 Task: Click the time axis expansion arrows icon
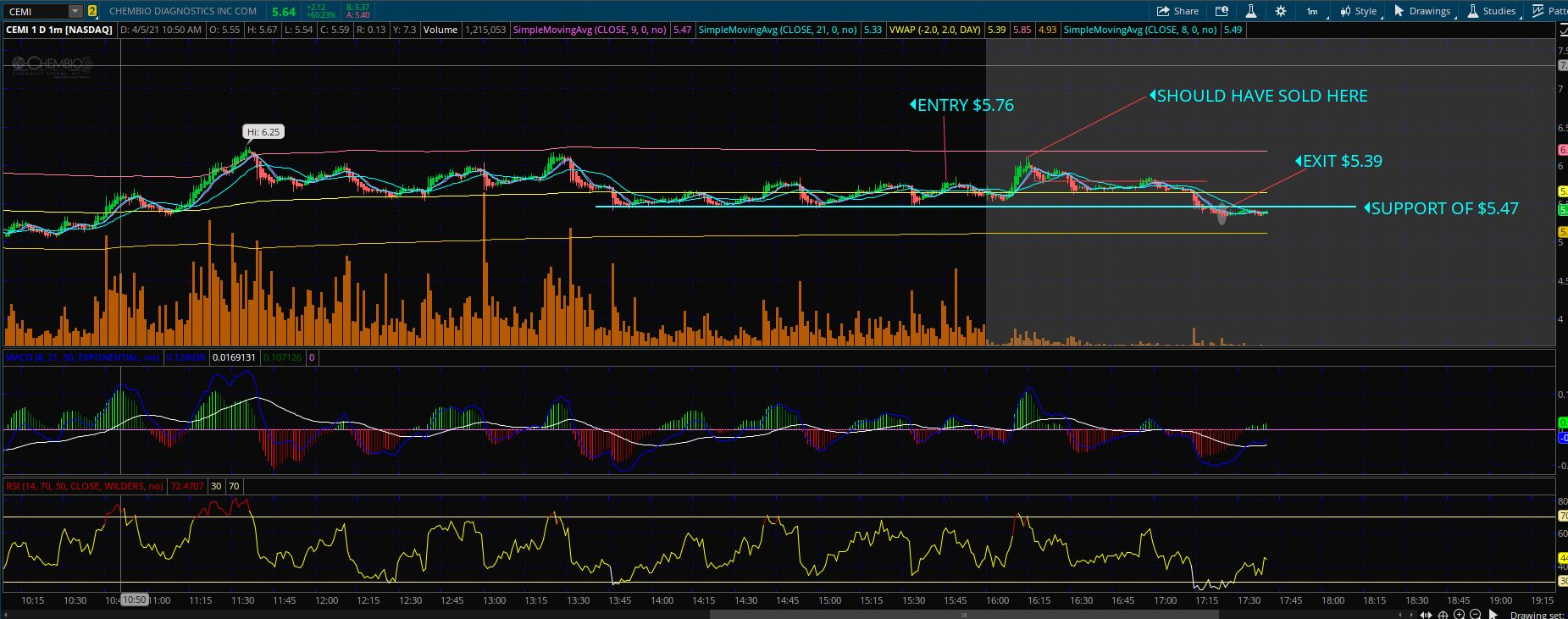1427,614
